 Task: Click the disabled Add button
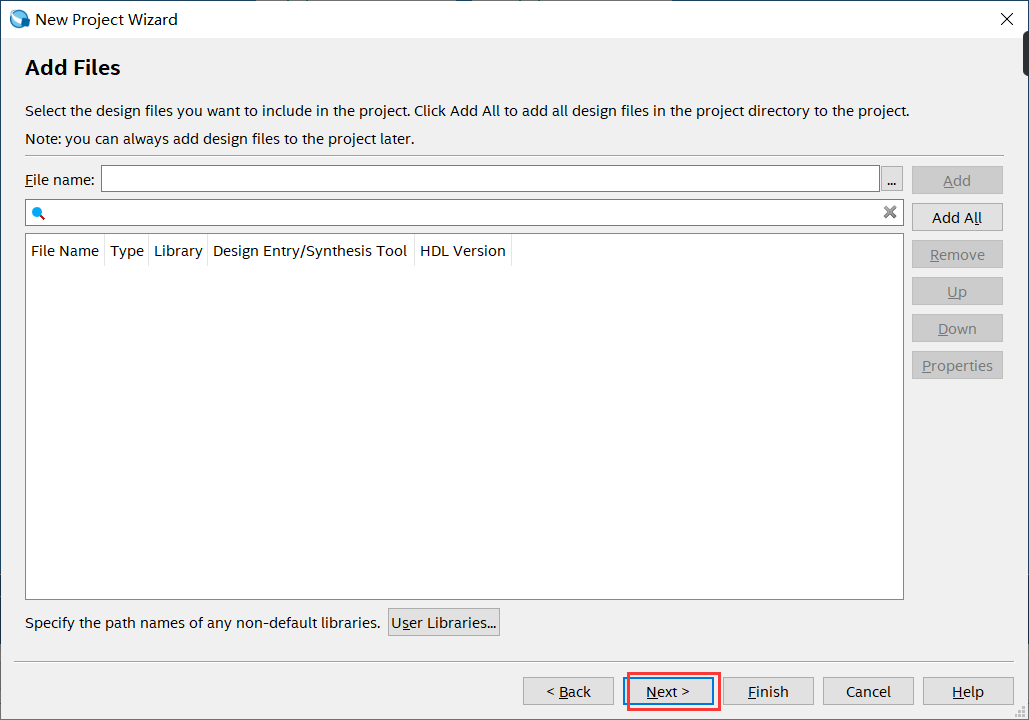[x=957, y=180]
